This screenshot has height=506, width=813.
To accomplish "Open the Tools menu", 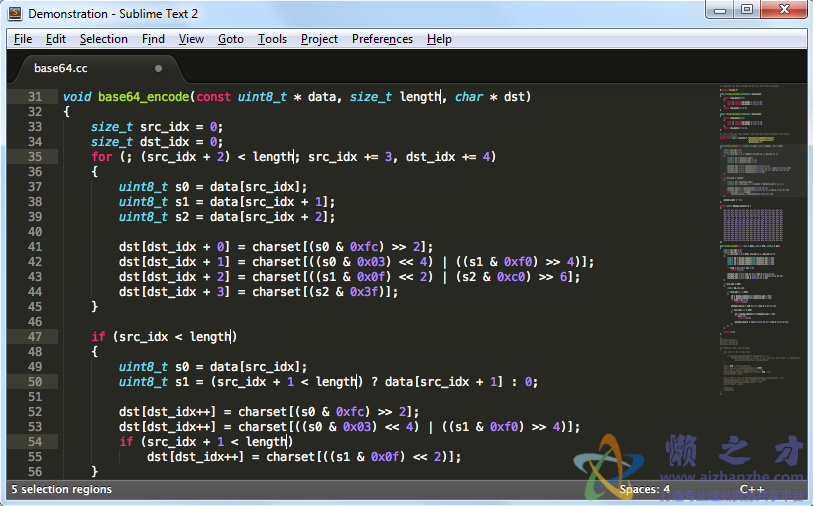I will coord(272,39).
